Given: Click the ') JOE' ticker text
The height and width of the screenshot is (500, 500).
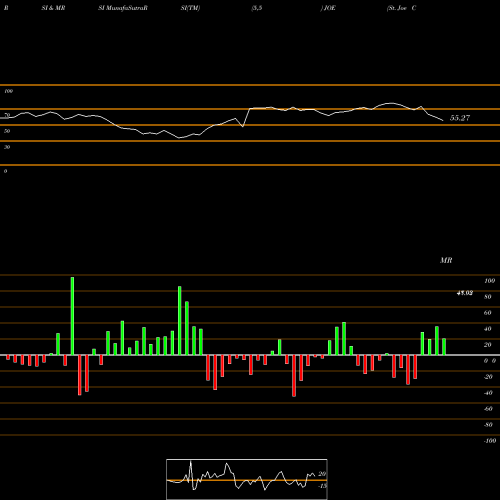Looking at the screenshot, I should [x=328, y=8].
